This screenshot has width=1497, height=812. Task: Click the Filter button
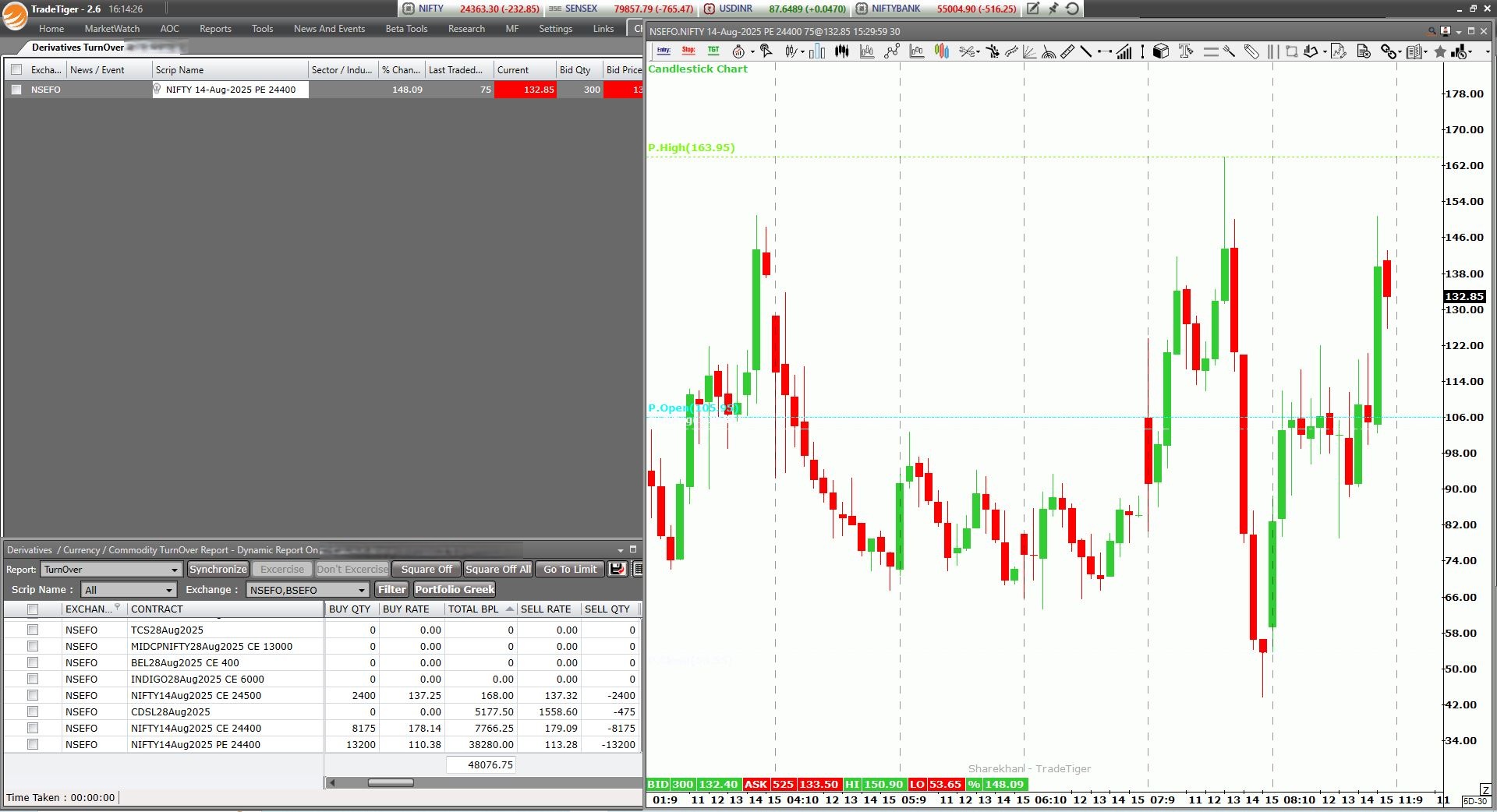392,590
